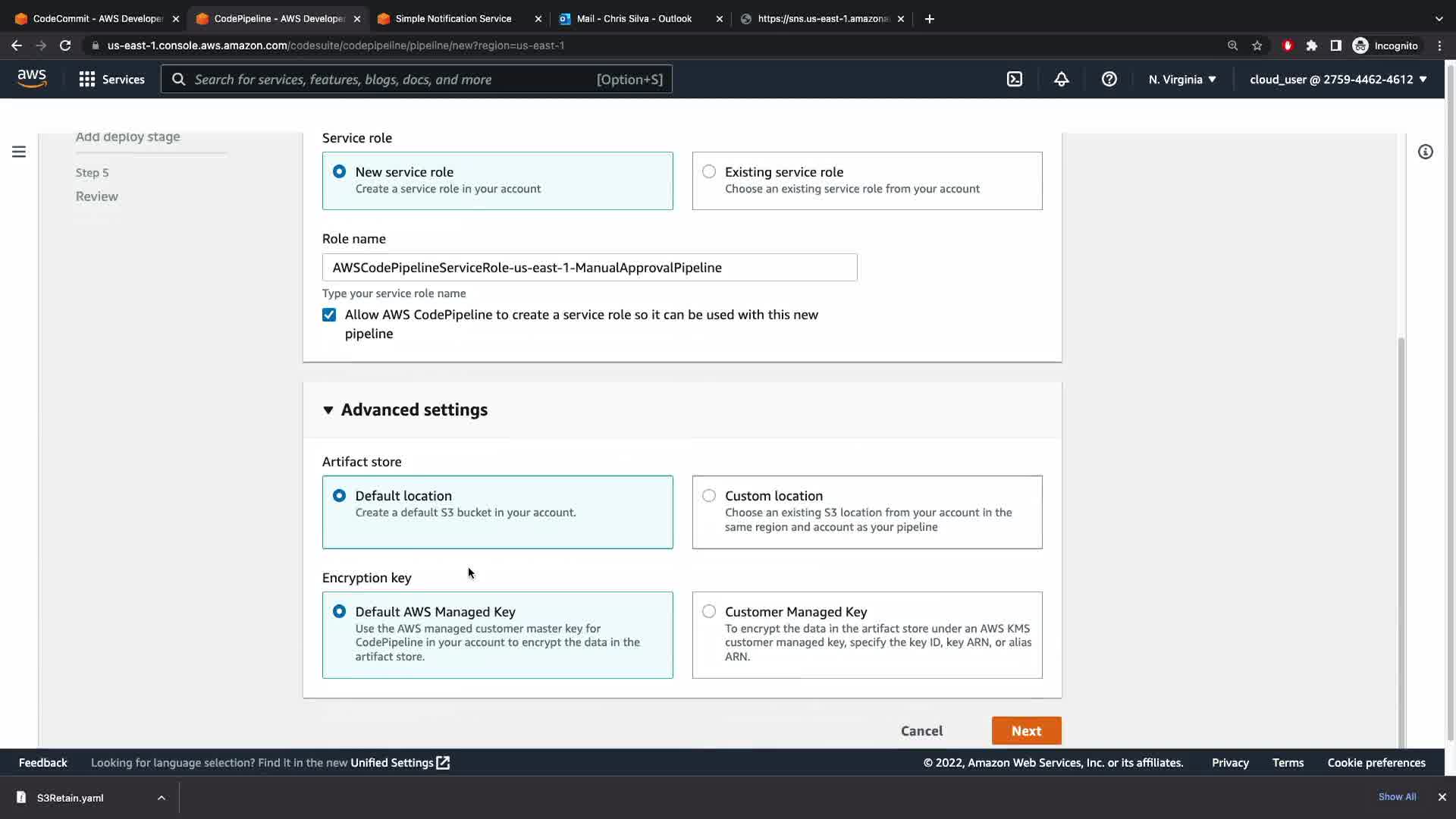Open the N. Virginia region dropdown

[1181, 79]
